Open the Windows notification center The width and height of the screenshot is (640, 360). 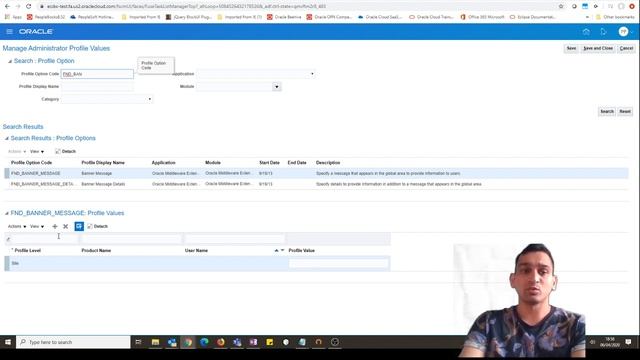point(628,342)
